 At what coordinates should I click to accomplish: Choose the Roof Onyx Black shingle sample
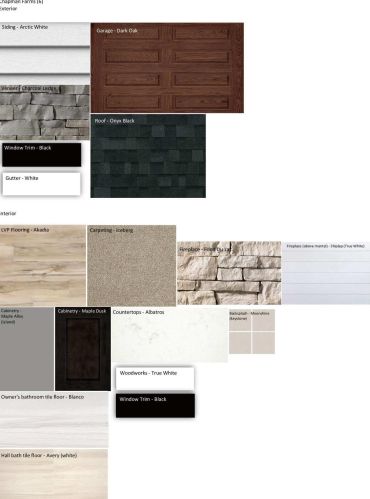[x=148, y=156]
